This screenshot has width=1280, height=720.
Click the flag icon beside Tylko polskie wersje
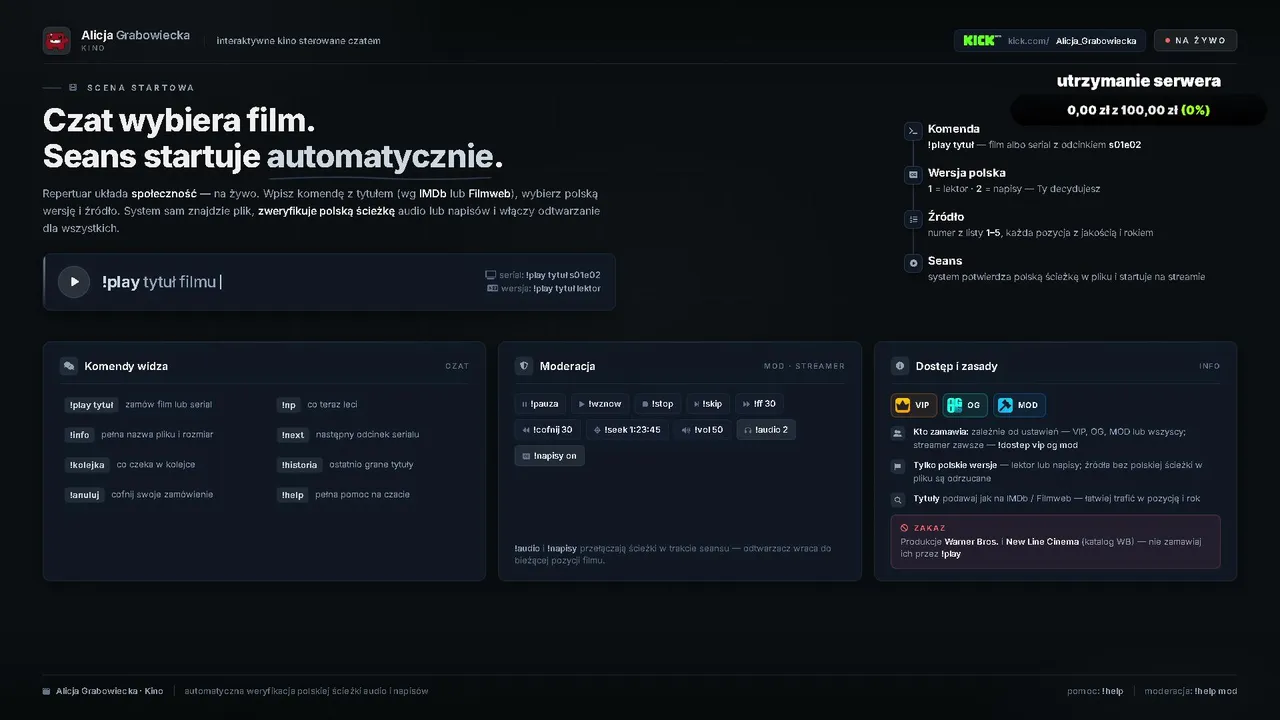[897, 466]
